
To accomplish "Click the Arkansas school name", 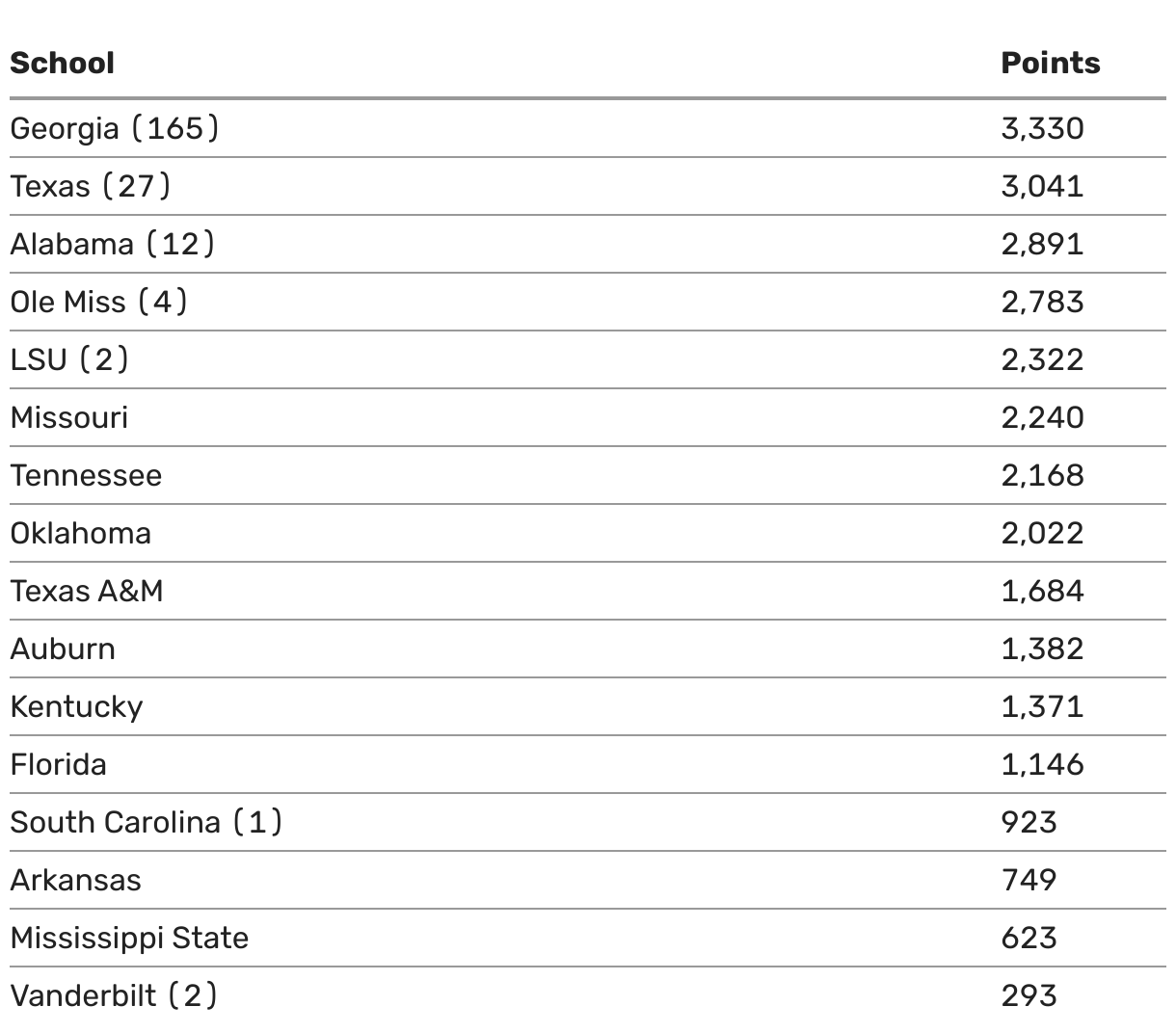I will (x=76, y=880).
